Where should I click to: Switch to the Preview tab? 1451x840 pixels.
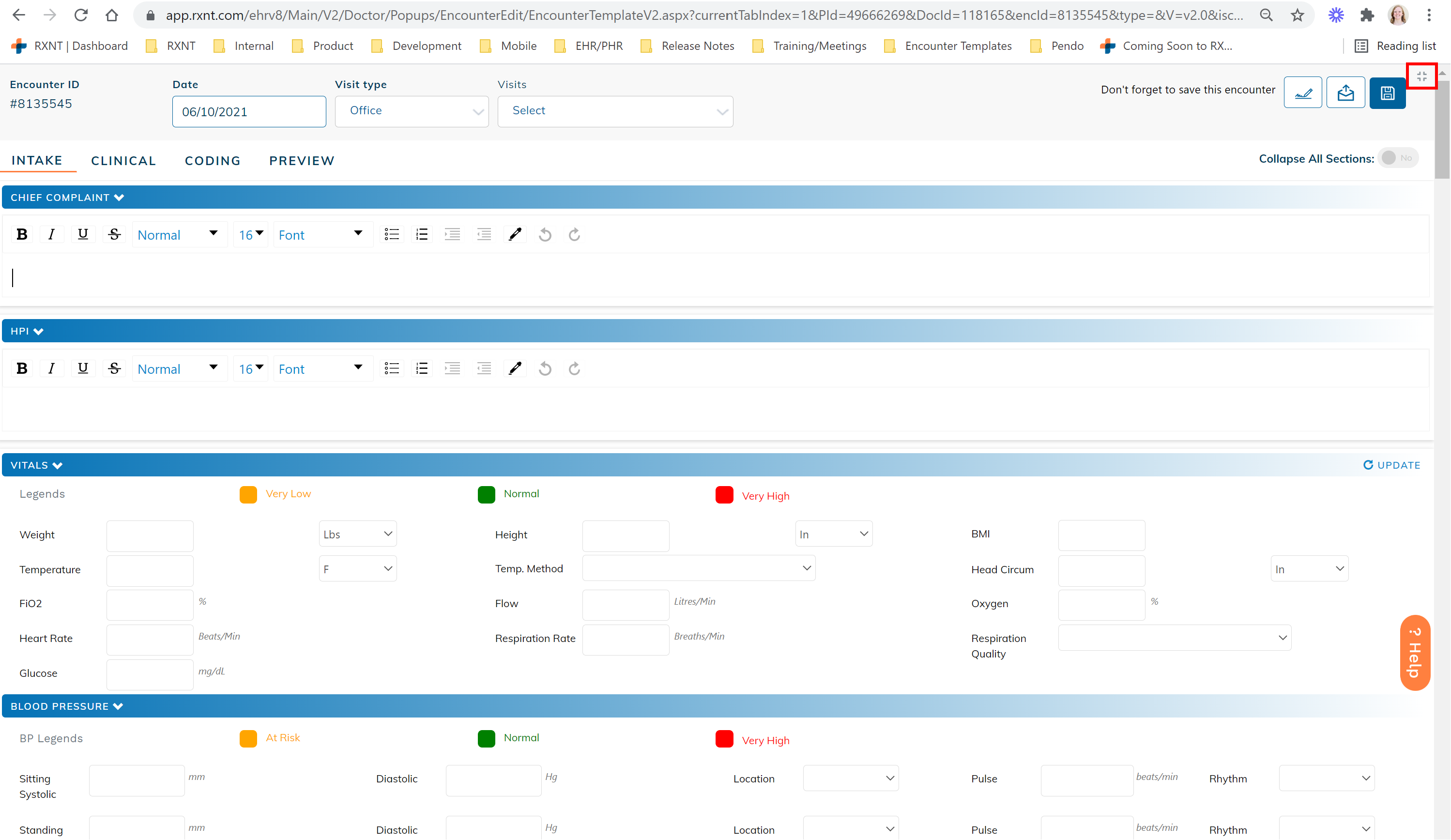pyautogui.click(x=302, y=161)
